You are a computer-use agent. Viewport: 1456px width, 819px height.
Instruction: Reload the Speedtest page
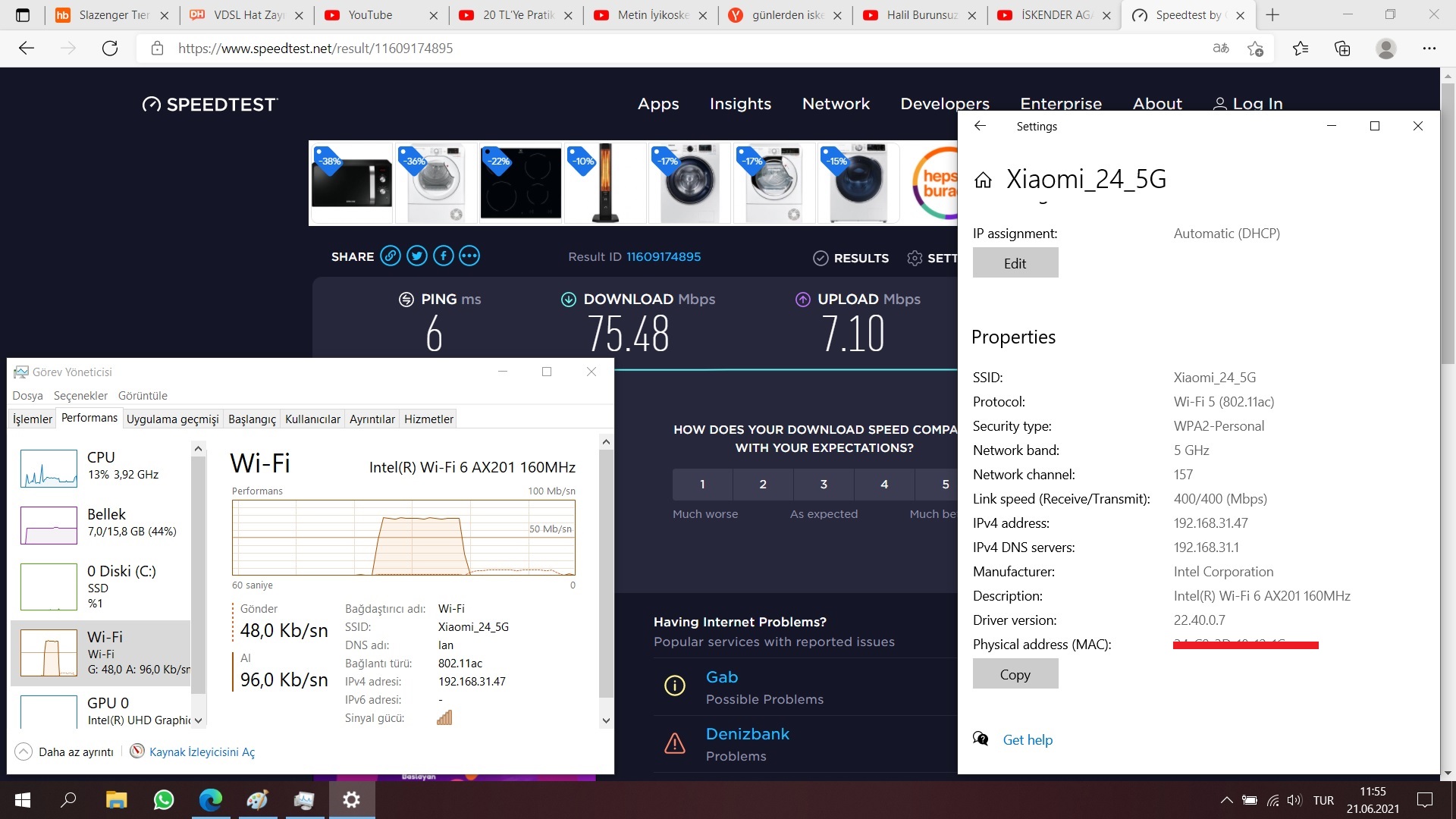click(110, 48)
